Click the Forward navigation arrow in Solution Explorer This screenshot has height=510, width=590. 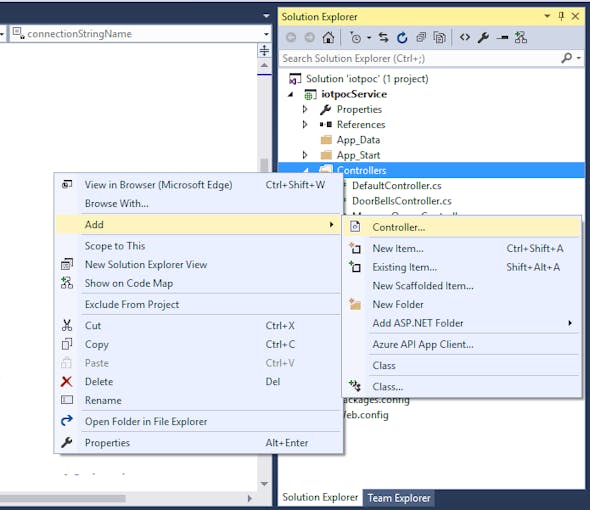[310, 38]
